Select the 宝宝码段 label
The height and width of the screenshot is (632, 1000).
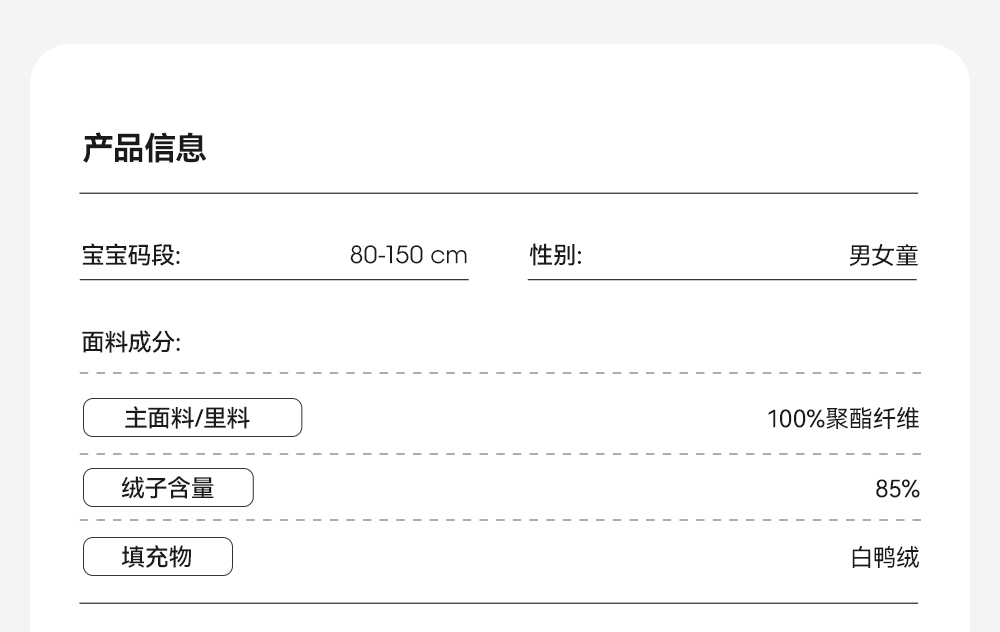click(x=130, y=255)
